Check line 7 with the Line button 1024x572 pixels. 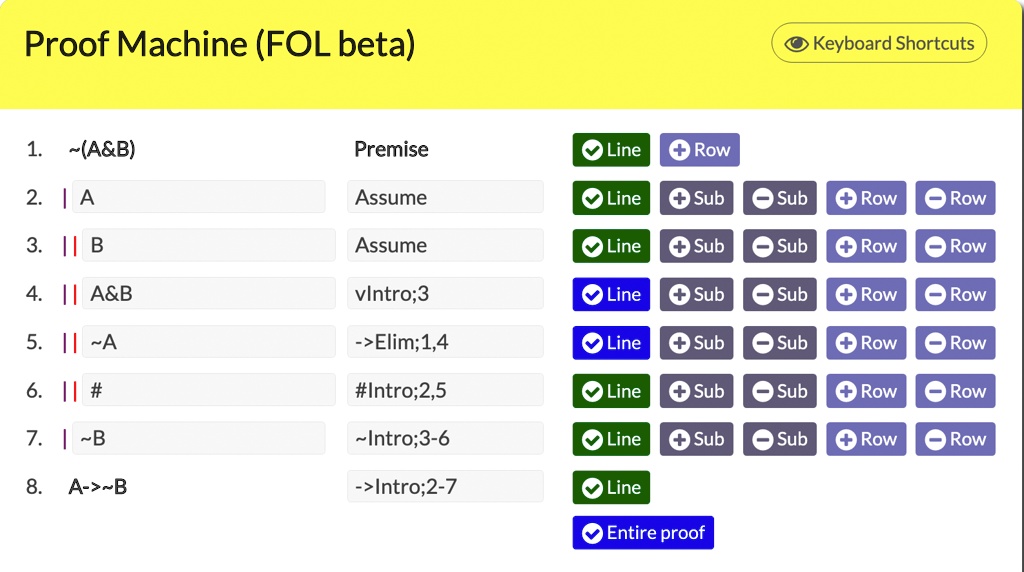tap(611, 439)
